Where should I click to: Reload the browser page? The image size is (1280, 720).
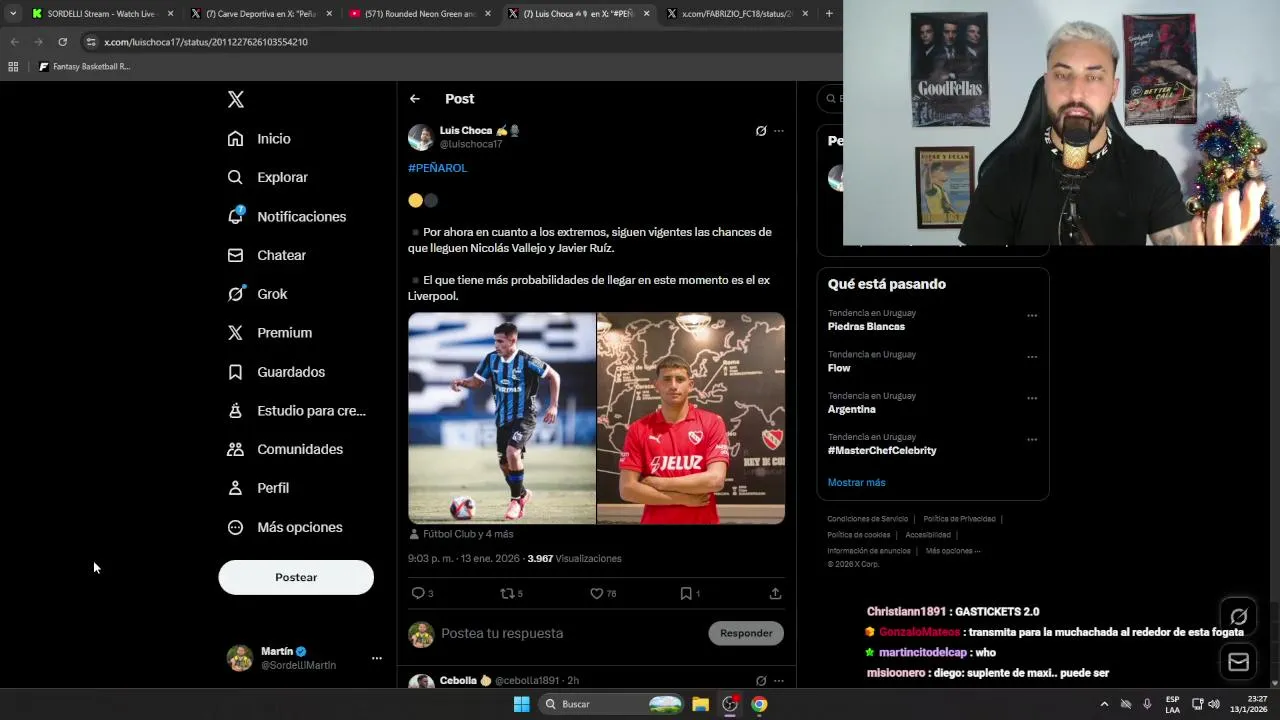point(62,42)
